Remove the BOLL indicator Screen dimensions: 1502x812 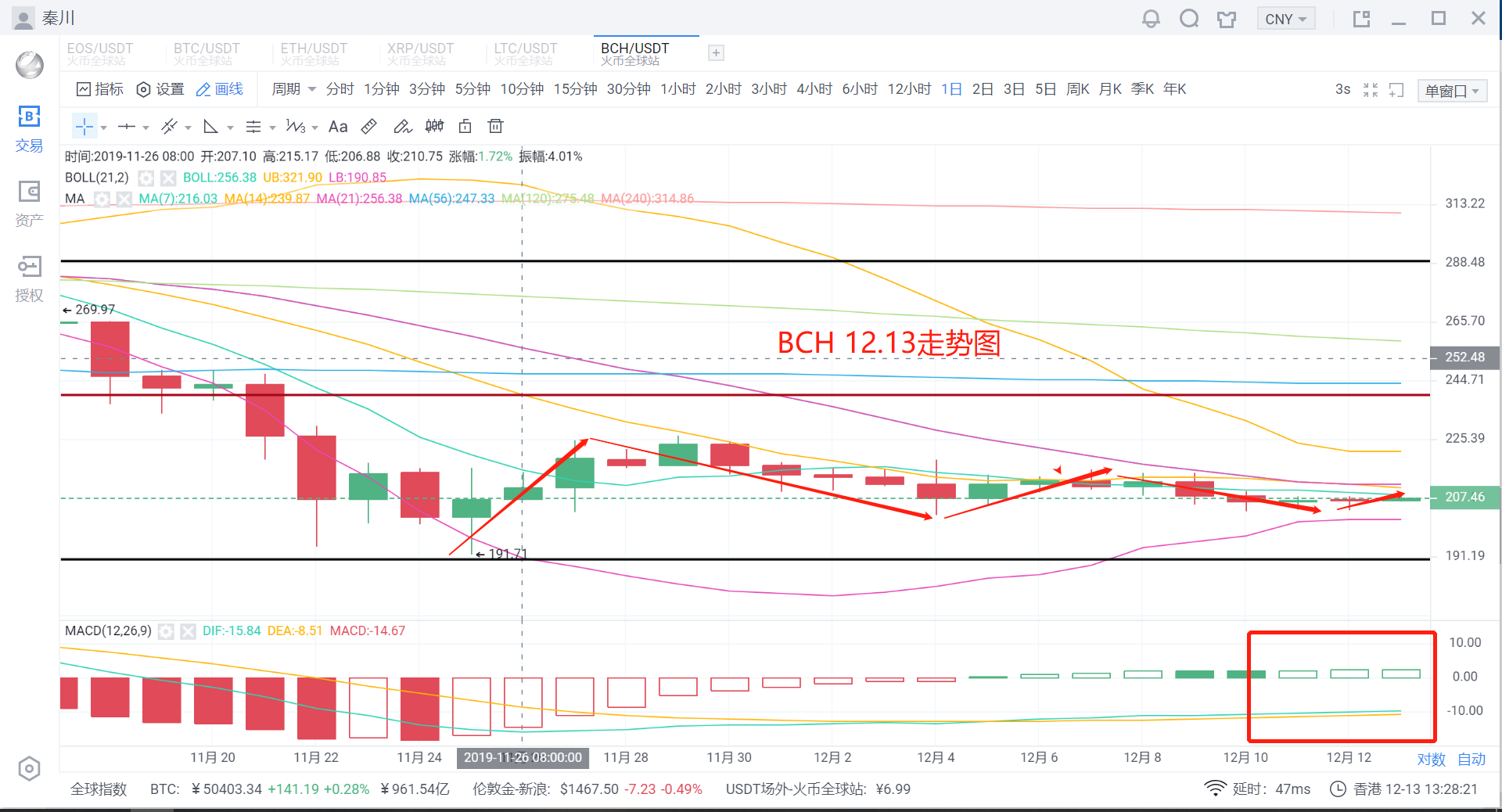click(168, 178)
